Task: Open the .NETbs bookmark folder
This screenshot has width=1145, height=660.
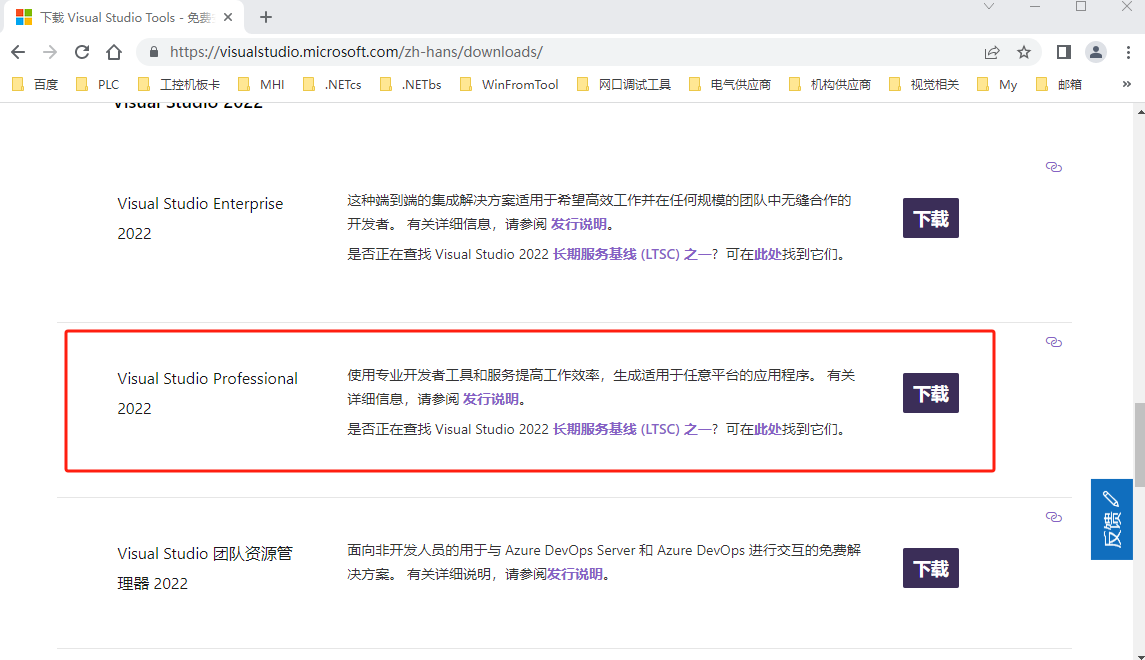Action: (x=410, y=85)
